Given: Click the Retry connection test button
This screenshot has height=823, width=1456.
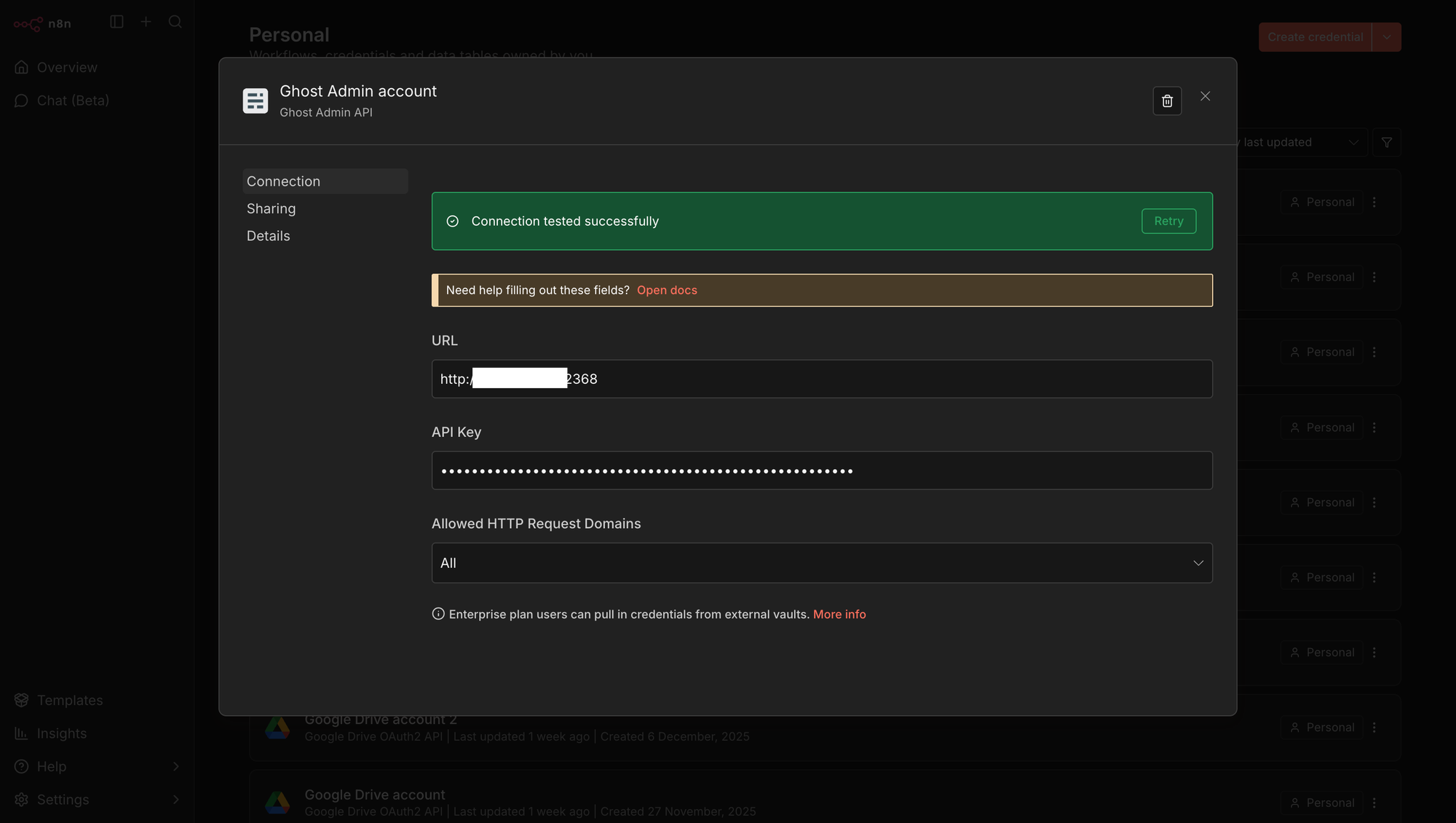Looking at the screenshot, I should tap(1168, 221).
